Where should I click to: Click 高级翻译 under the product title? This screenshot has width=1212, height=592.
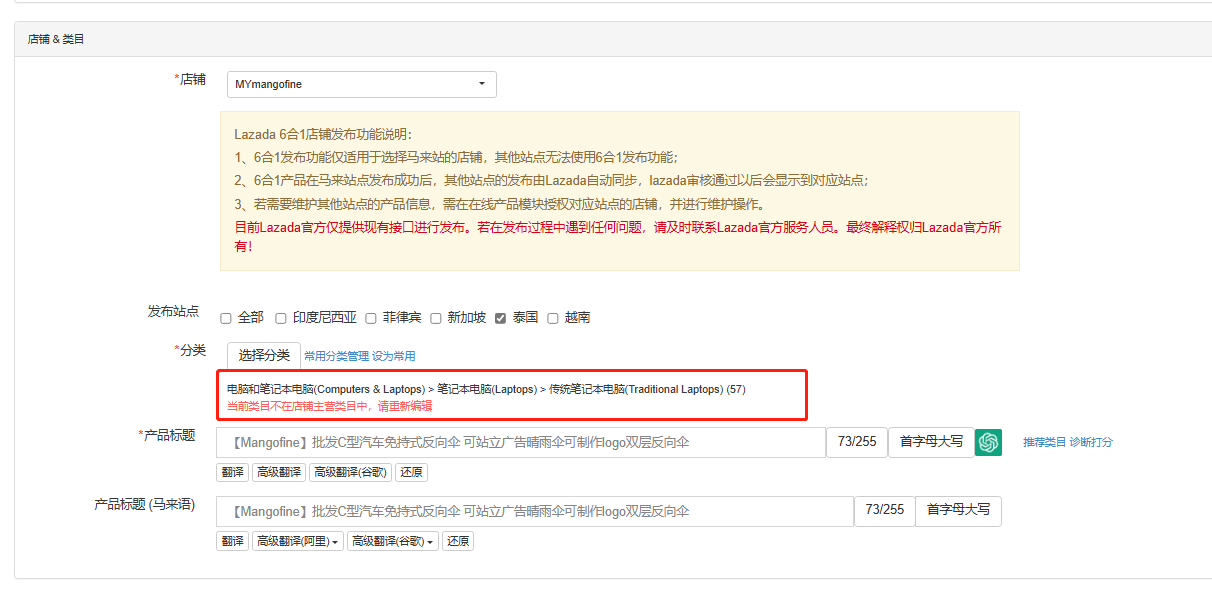tap(278, 472)
